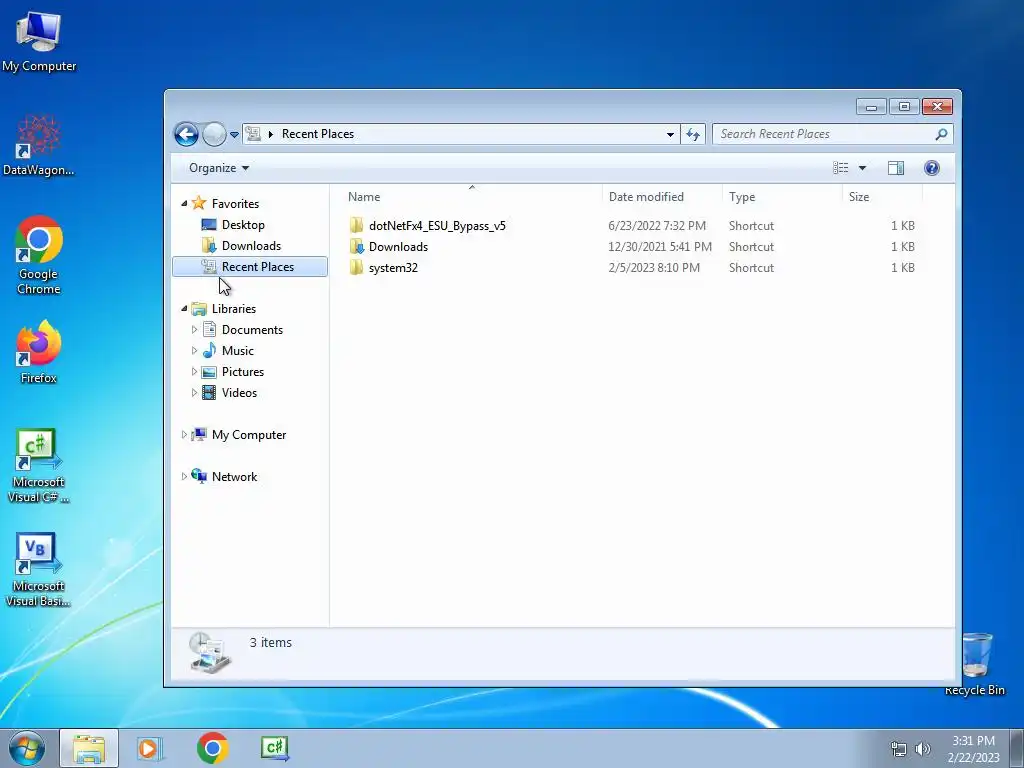Click the Change your view icon
Screen dimensions: 1024x768
(x=840, y=168)
